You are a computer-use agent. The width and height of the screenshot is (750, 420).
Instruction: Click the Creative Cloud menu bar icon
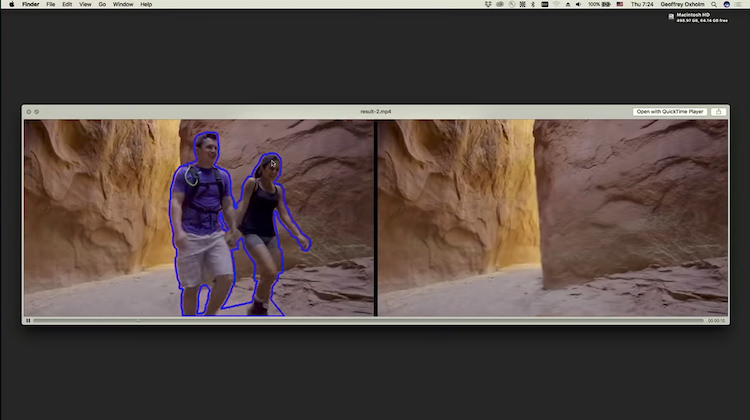[x=500, y=4]
